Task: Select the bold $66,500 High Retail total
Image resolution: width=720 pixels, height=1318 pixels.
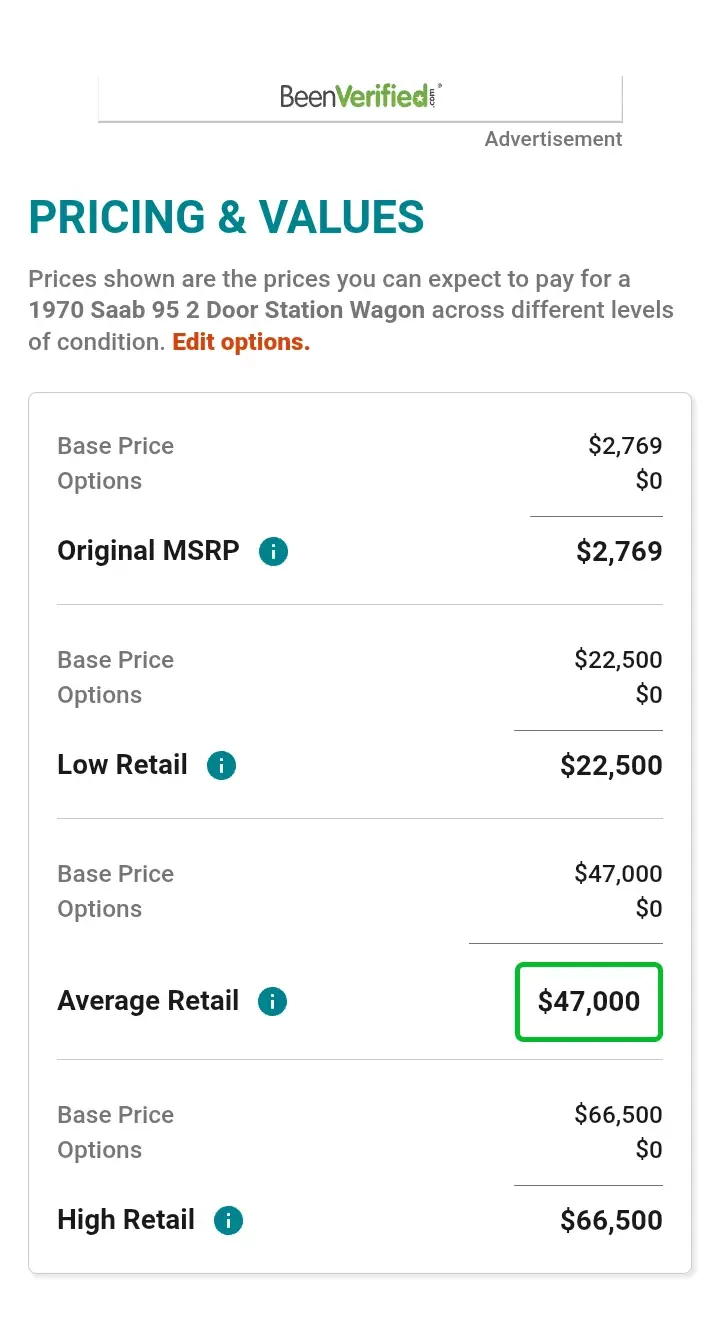Action: click(611, 1220)
